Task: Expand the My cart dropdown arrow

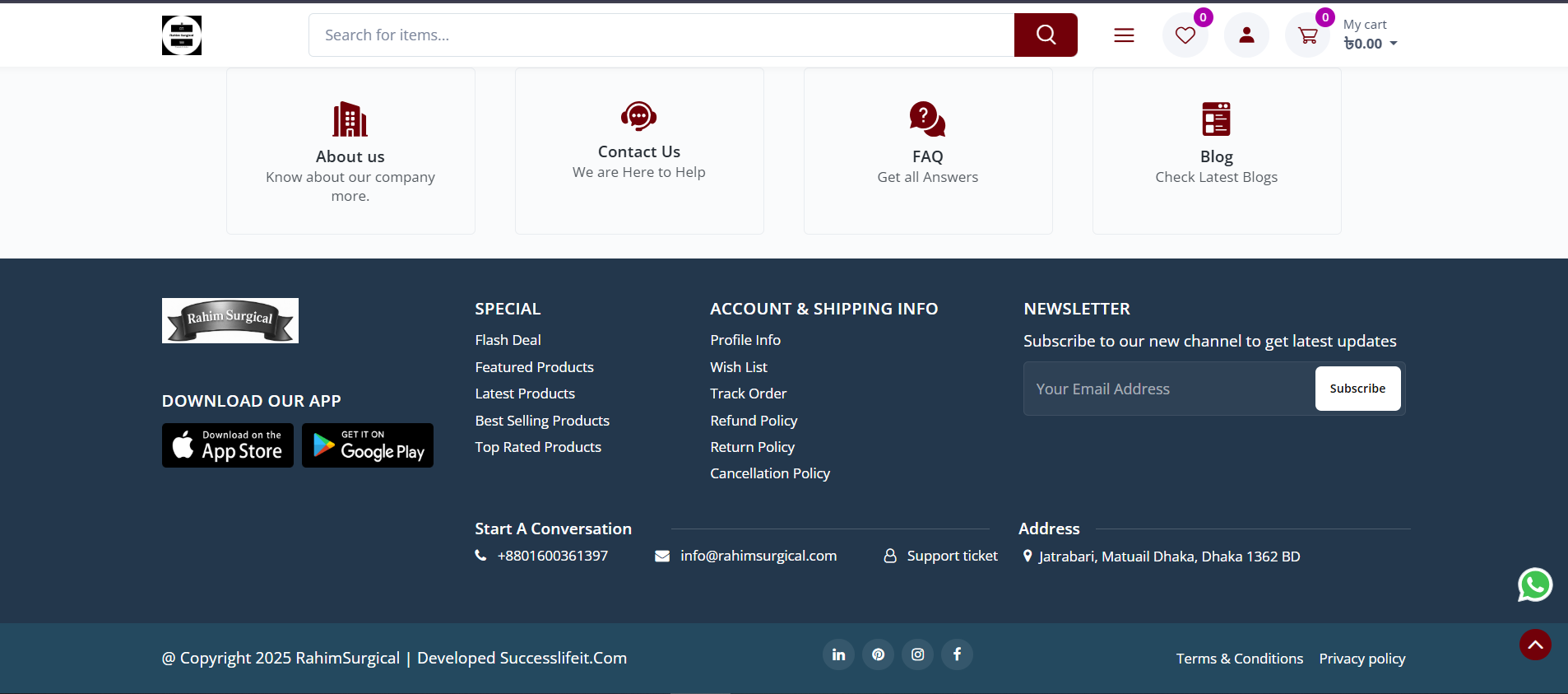Action: [1394, 44]
